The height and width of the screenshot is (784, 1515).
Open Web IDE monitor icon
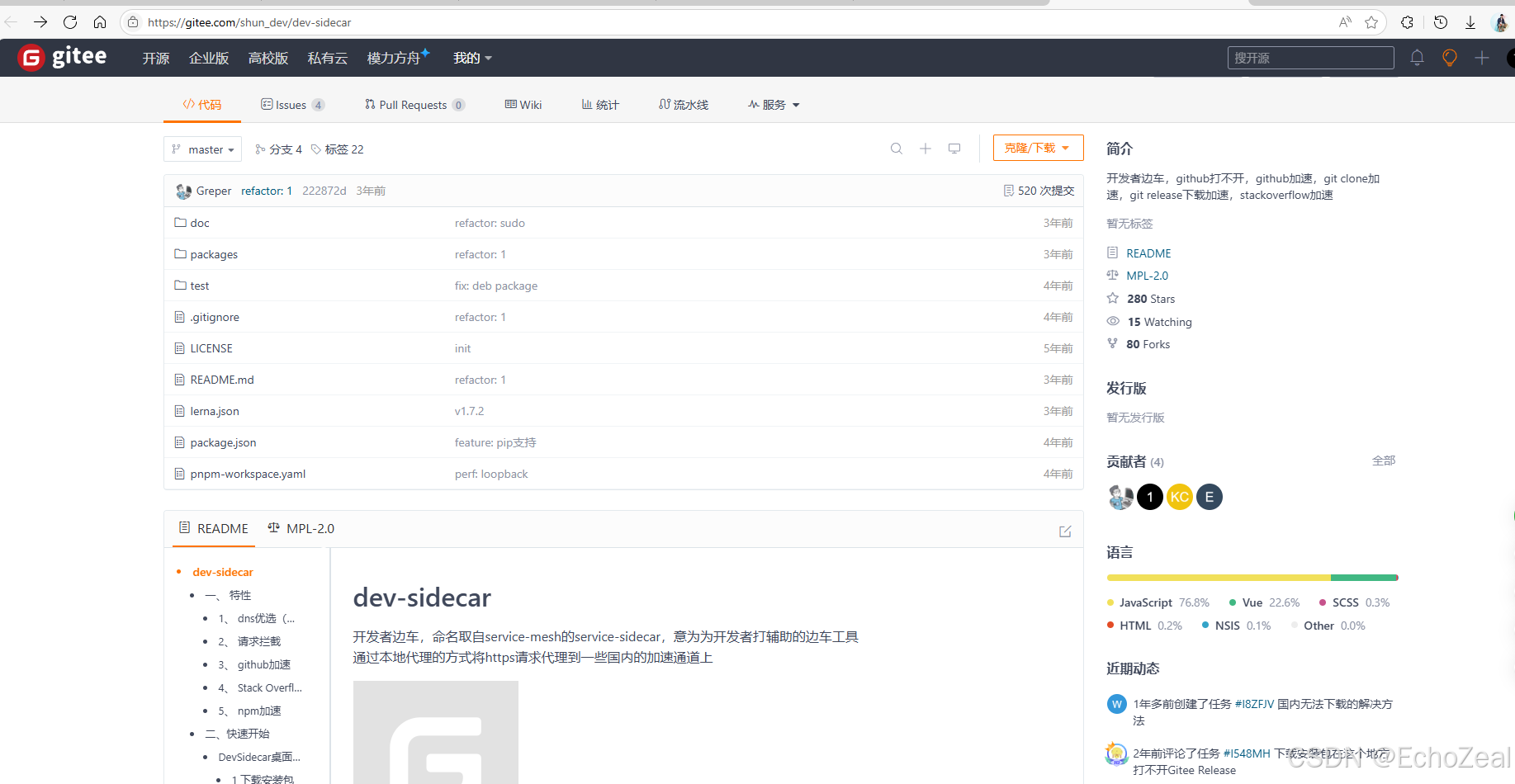[x=954, y=149]
